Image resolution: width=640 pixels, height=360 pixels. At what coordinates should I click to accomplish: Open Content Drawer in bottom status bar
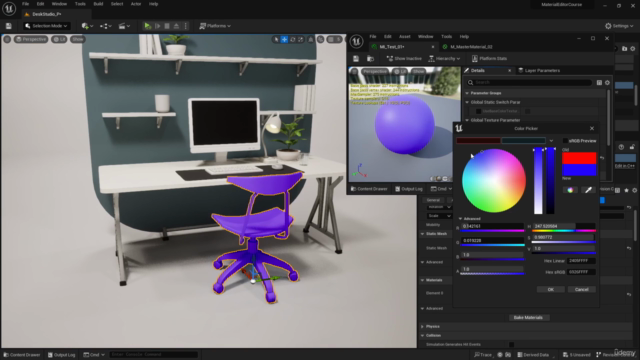point(22,355)
